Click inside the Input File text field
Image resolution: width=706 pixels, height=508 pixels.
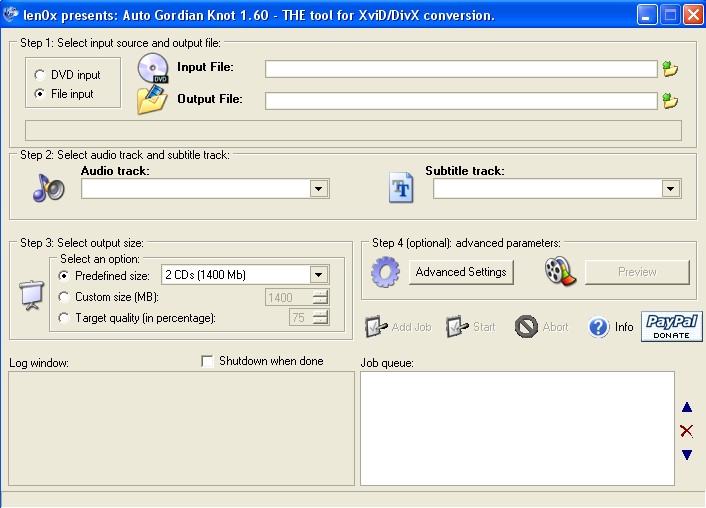460,69
